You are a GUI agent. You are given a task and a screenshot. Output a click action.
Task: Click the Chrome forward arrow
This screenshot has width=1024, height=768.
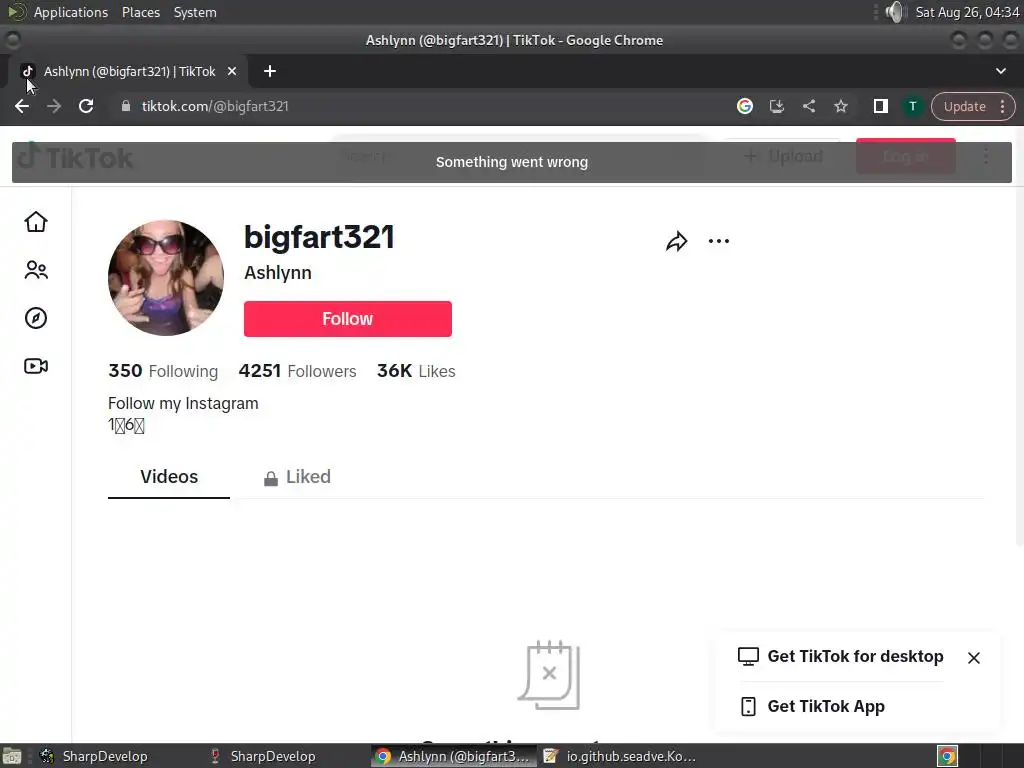54,106
